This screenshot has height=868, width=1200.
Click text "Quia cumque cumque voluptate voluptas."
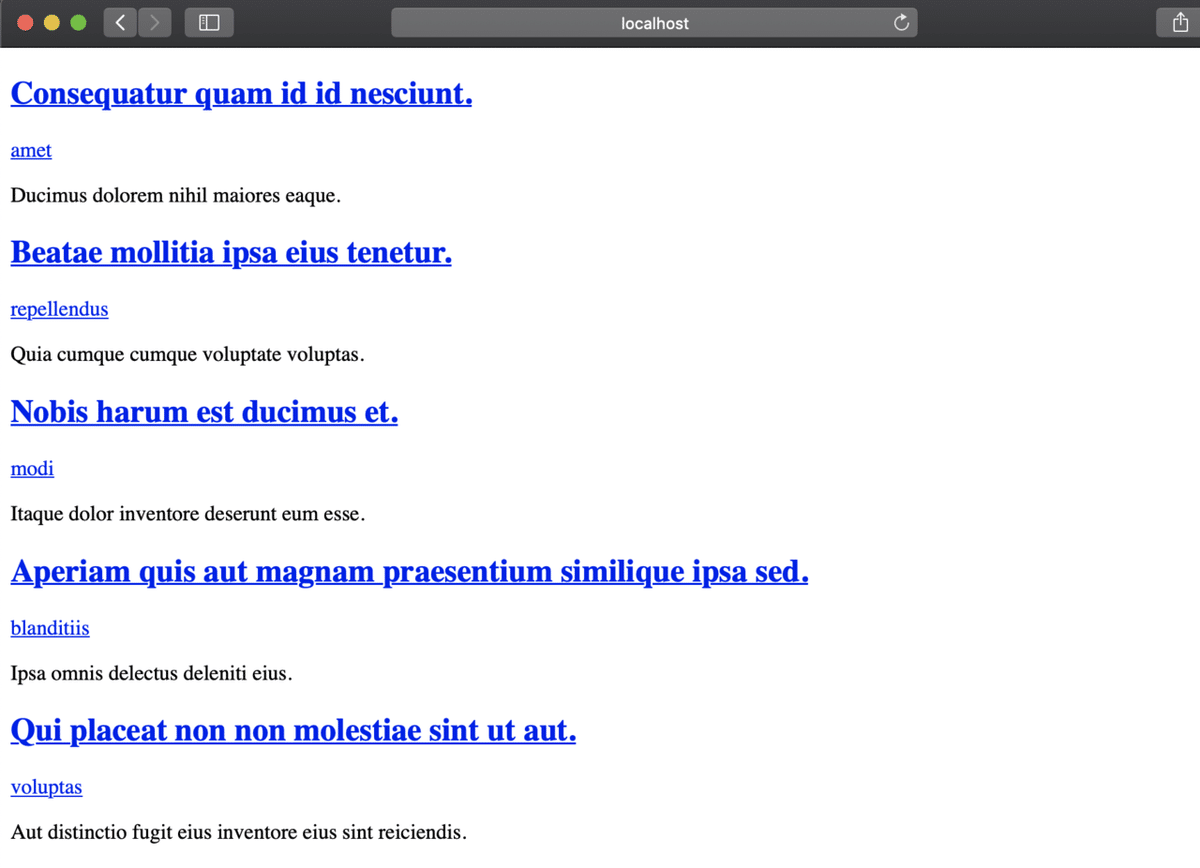188,355
